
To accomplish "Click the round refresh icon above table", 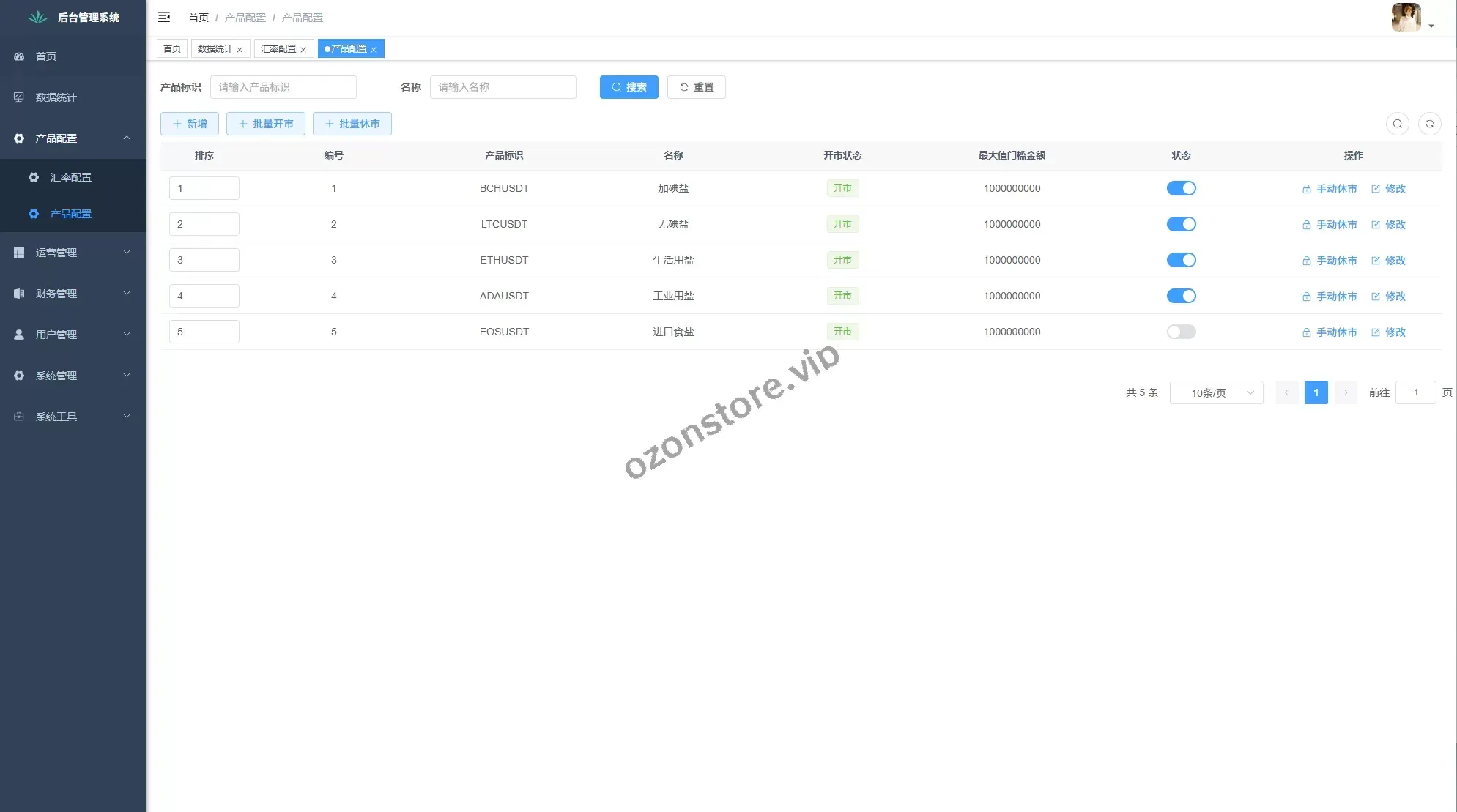I will point(1429,124).
